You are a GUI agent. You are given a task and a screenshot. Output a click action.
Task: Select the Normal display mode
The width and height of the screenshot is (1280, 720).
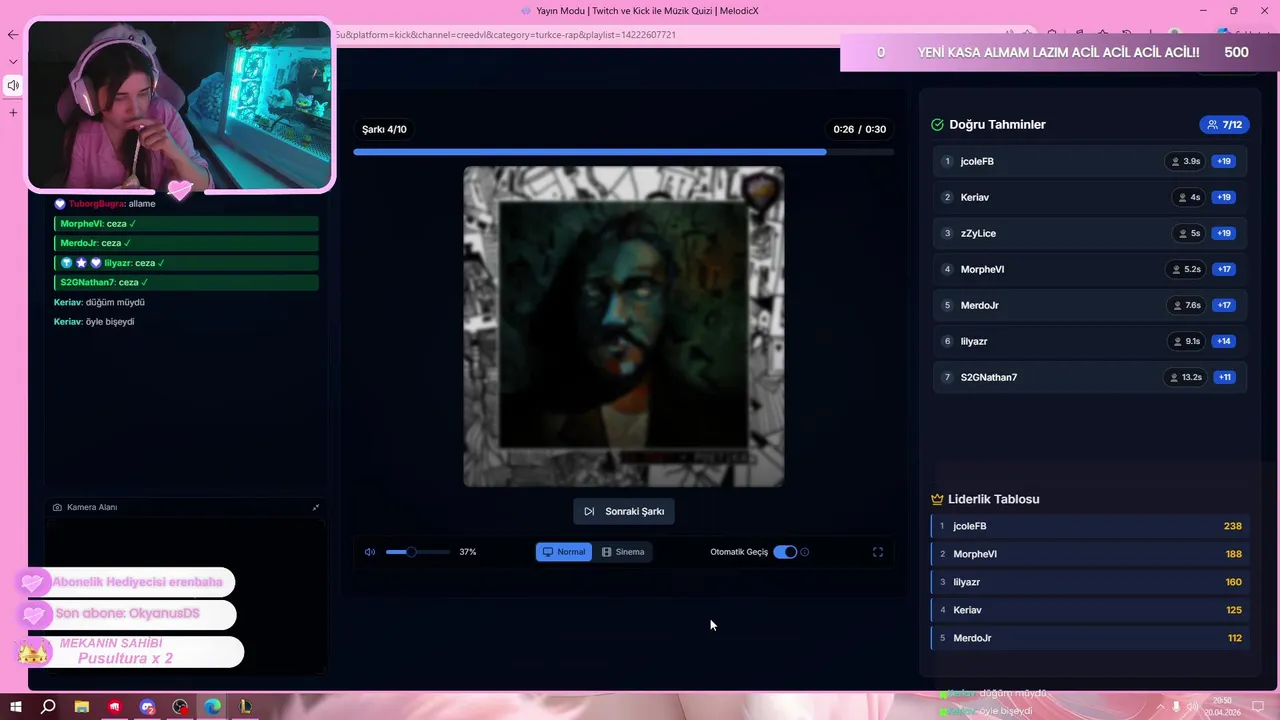tap(564, 552)
